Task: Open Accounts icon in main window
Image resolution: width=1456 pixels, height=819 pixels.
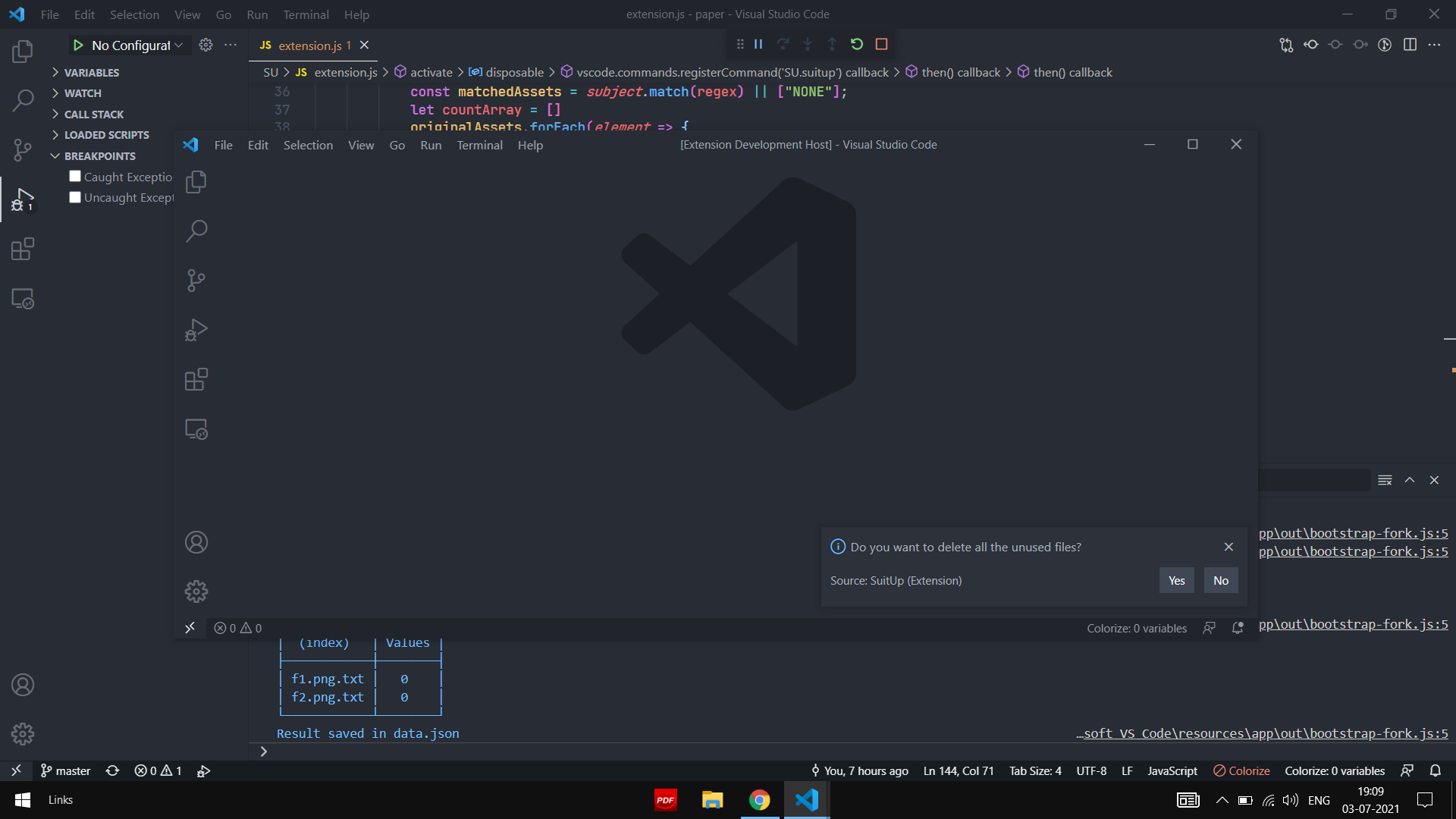Action: coord(23,685)
